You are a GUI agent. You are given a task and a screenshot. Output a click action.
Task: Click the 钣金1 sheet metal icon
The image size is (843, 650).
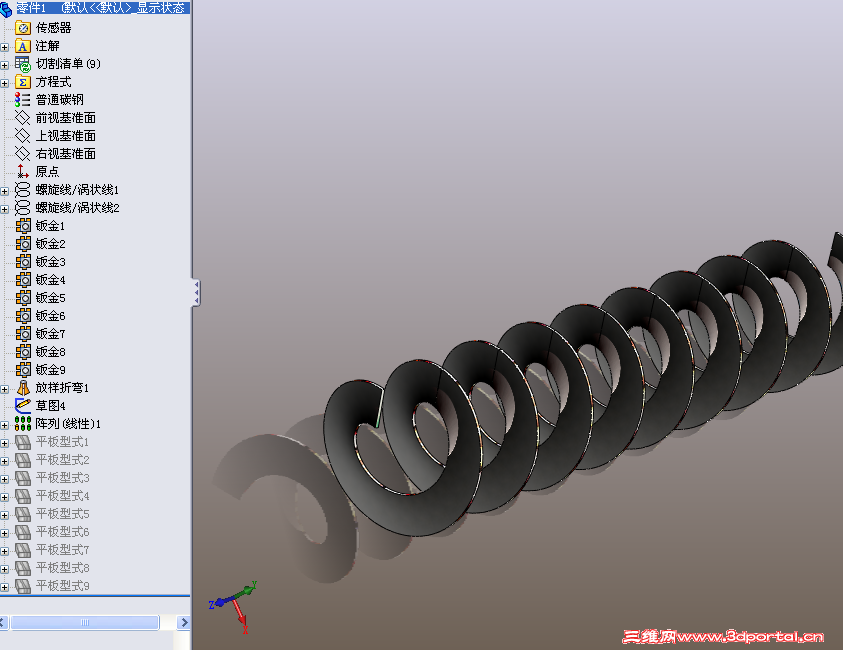pyautogui.click(x=23, y=226)
